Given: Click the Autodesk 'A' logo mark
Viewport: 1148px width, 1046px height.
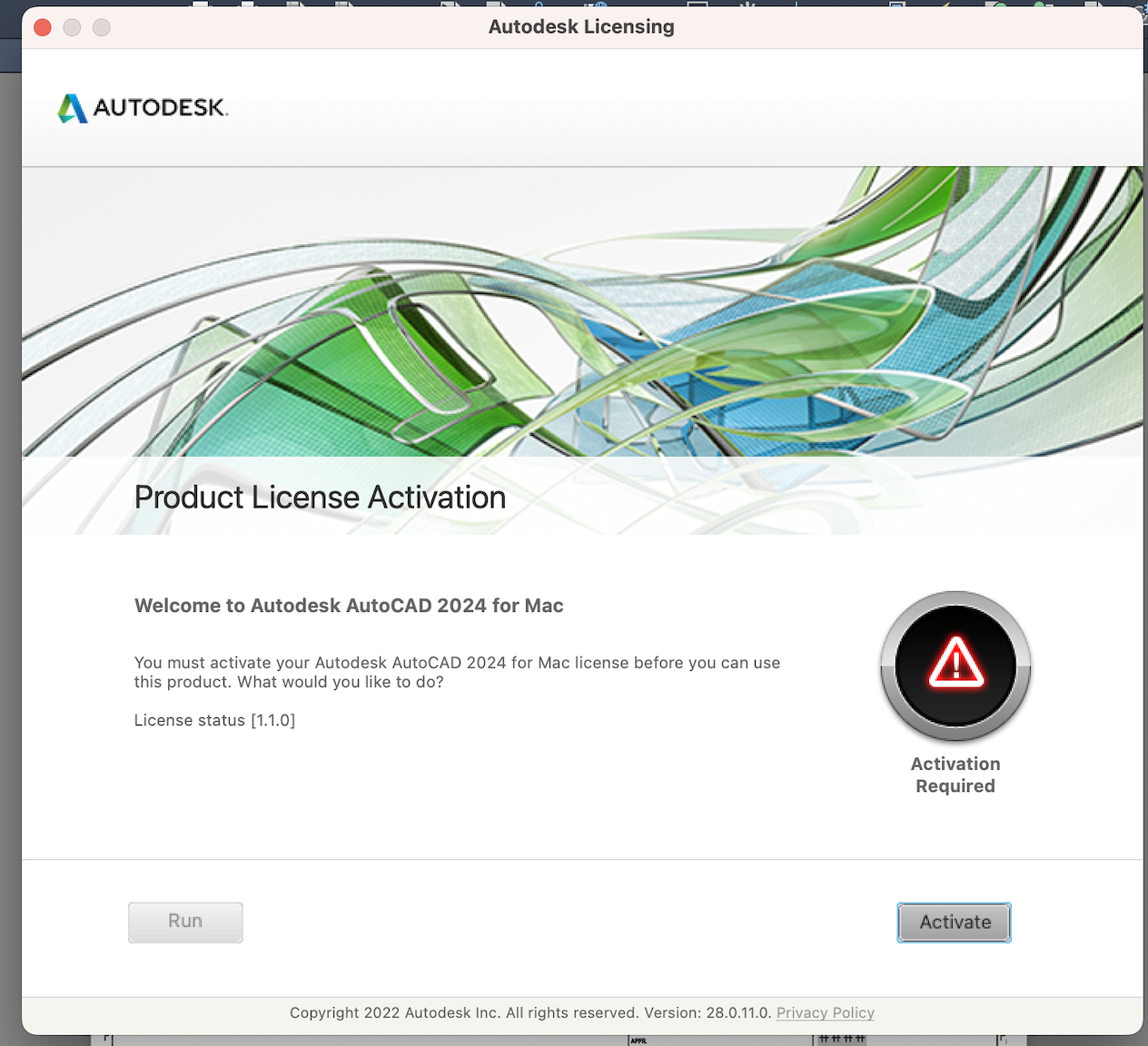Looking at the screenshot, I should pyautogui.click(x=73, y=108).
